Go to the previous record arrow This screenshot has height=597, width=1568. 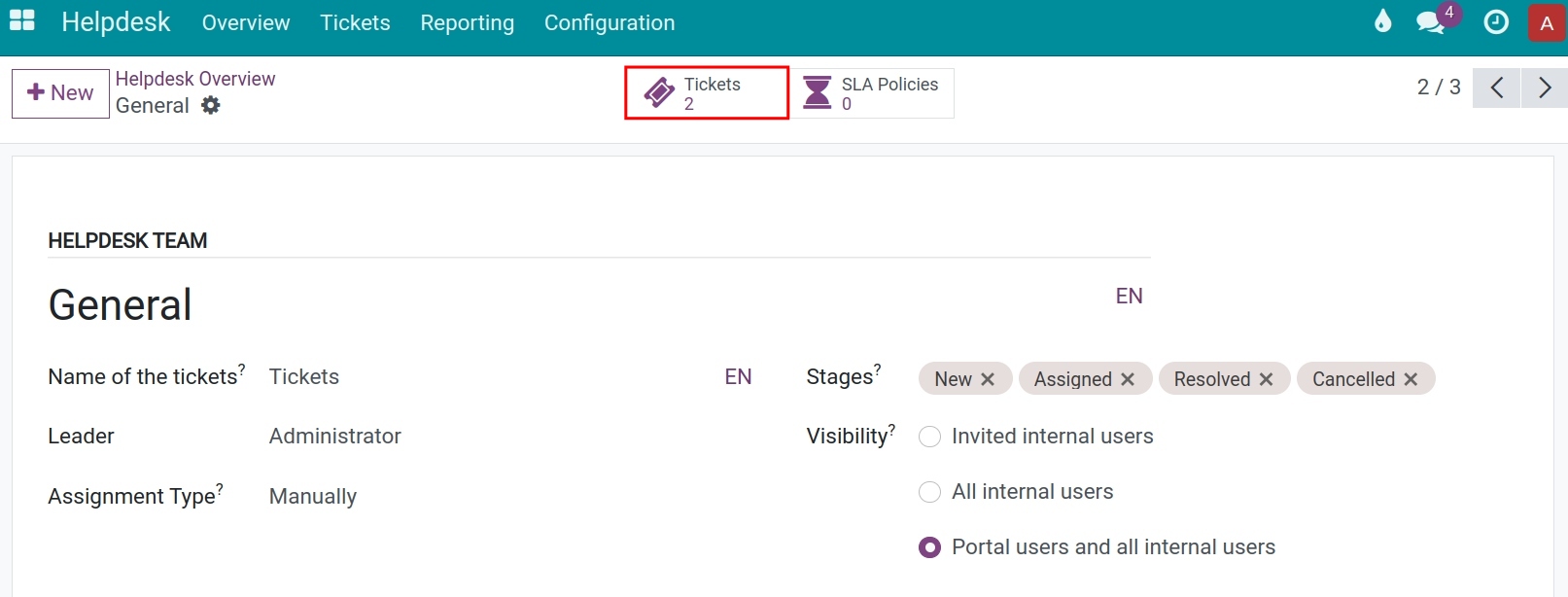tap(1497, 88)
